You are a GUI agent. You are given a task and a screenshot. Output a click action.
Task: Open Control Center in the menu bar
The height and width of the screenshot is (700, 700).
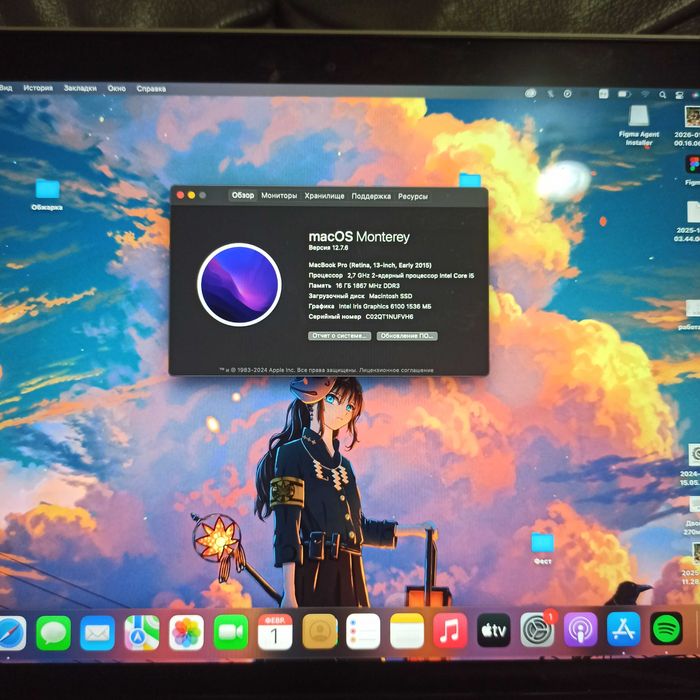click(679, 95)
